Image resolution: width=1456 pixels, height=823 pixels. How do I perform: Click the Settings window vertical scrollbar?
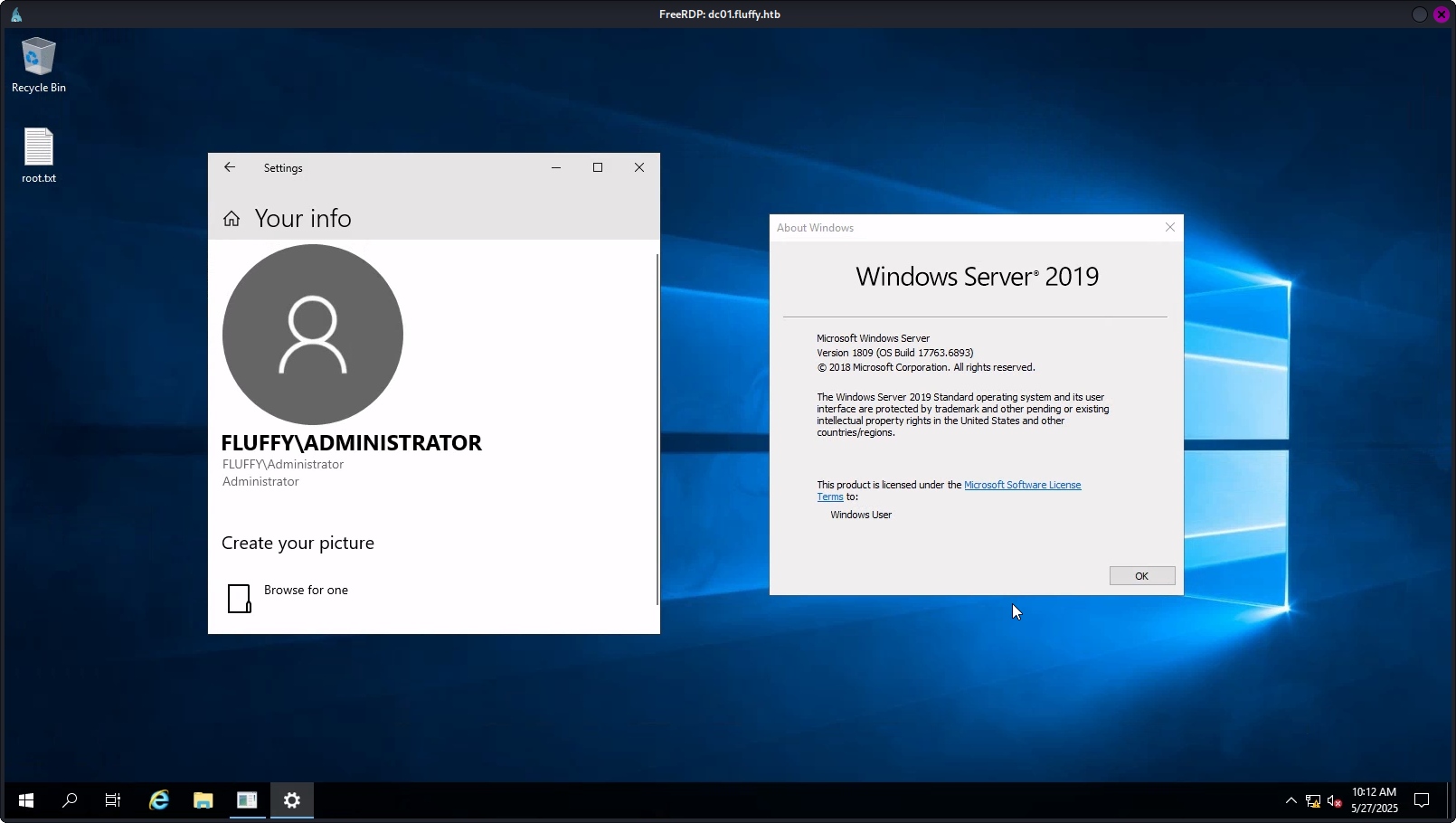pos(657,430)
